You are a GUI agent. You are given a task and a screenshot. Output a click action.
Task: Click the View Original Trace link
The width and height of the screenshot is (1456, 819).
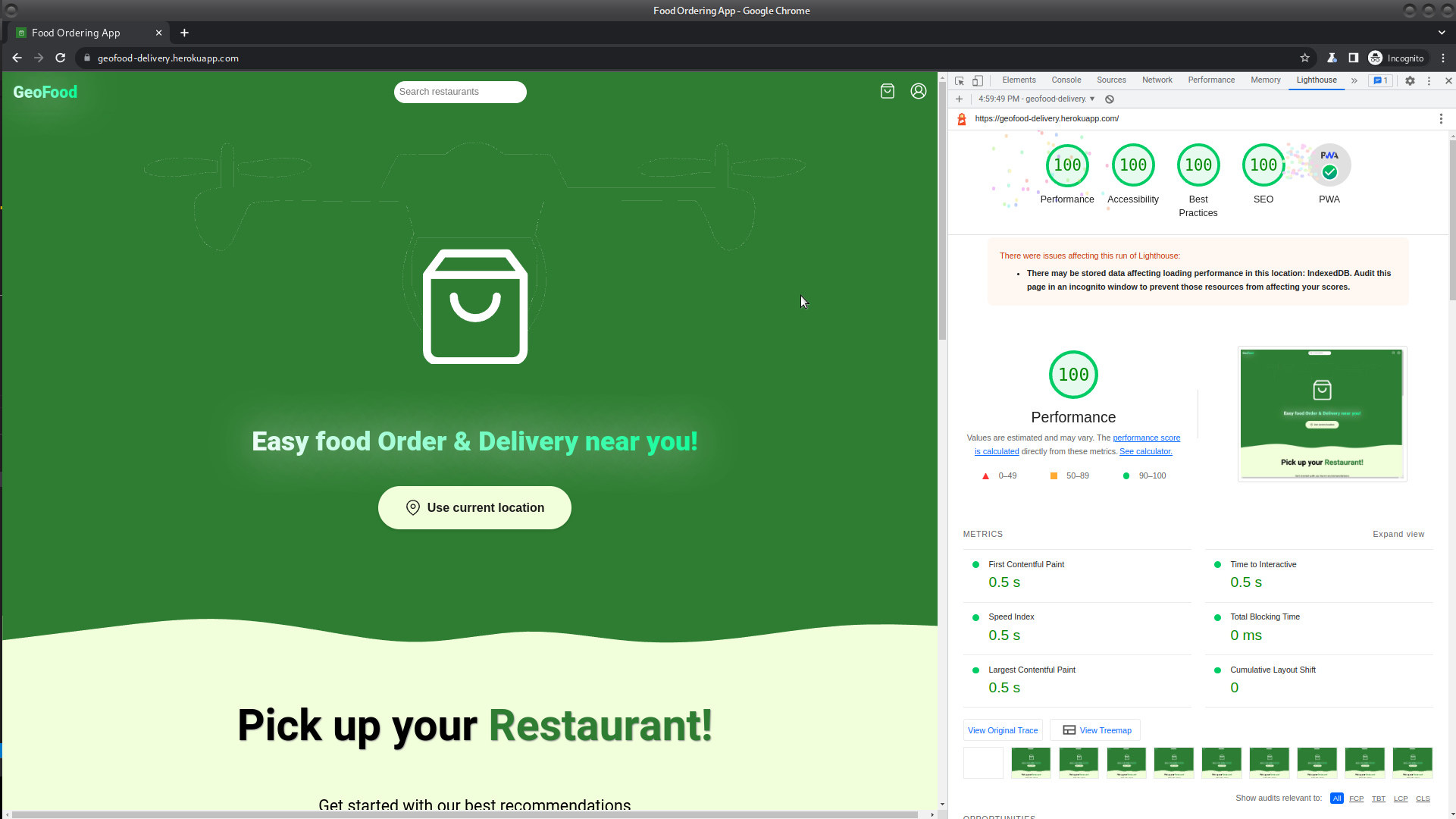point(1003,730)
